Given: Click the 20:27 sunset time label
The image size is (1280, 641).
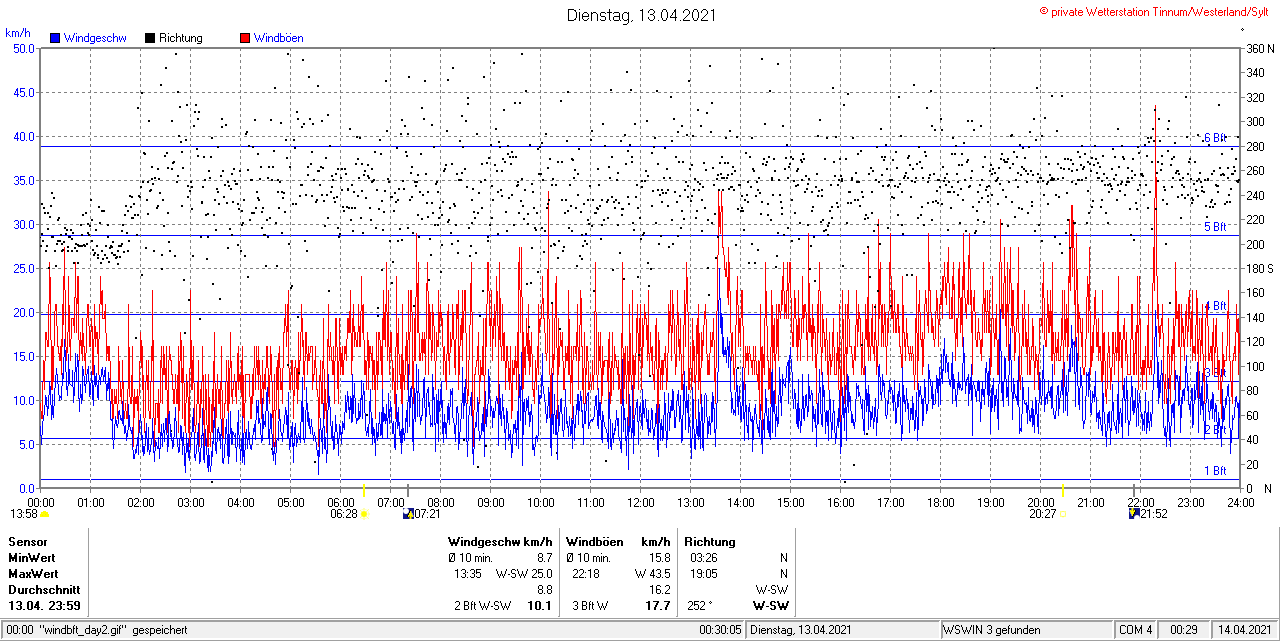Looking at the screenshot, I should click(1042, 514).
